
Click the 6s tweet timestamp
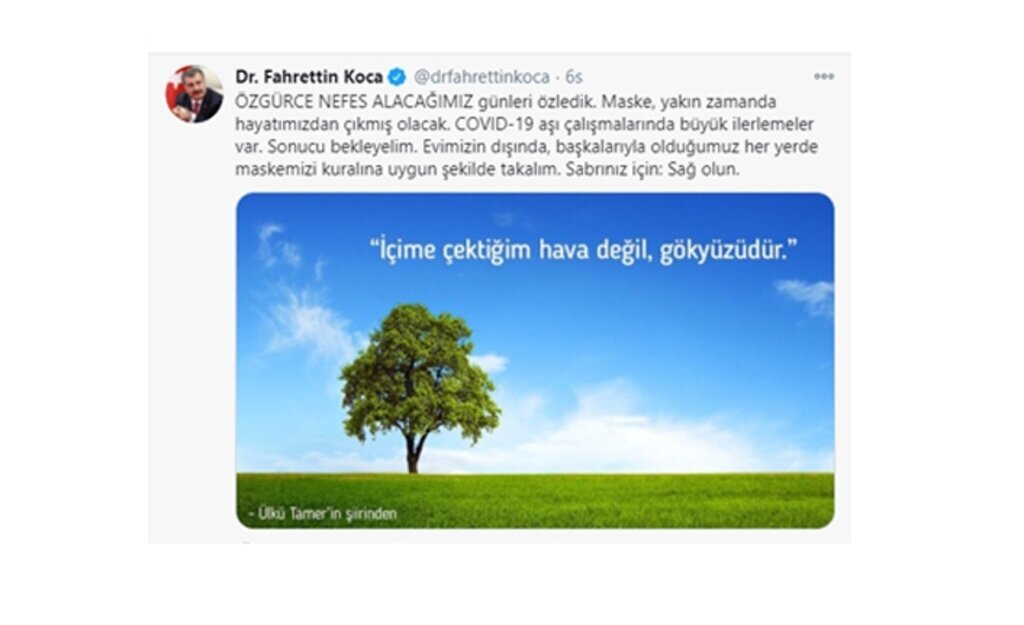click(x=573, y=77)
